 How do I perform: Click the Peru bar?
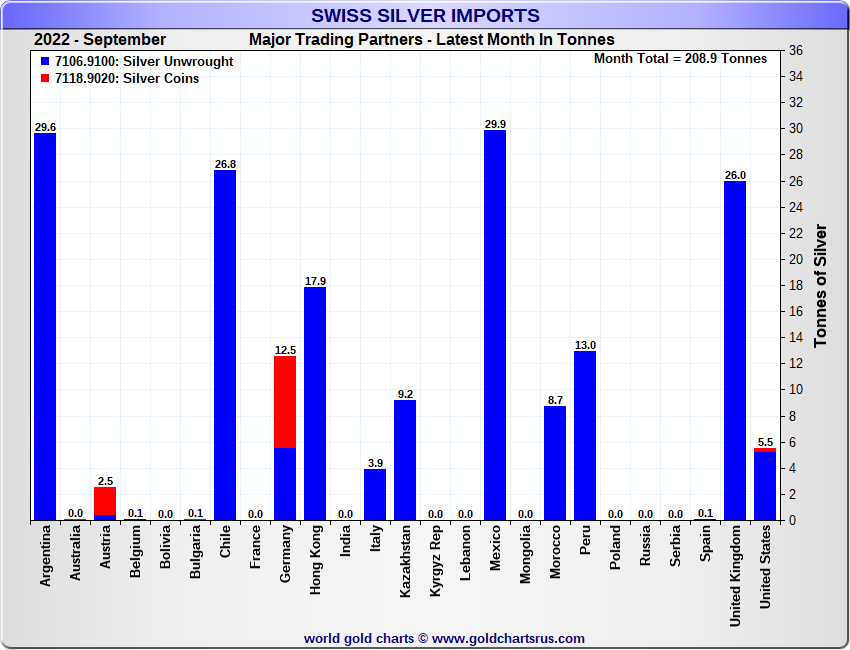coord(585,436)
